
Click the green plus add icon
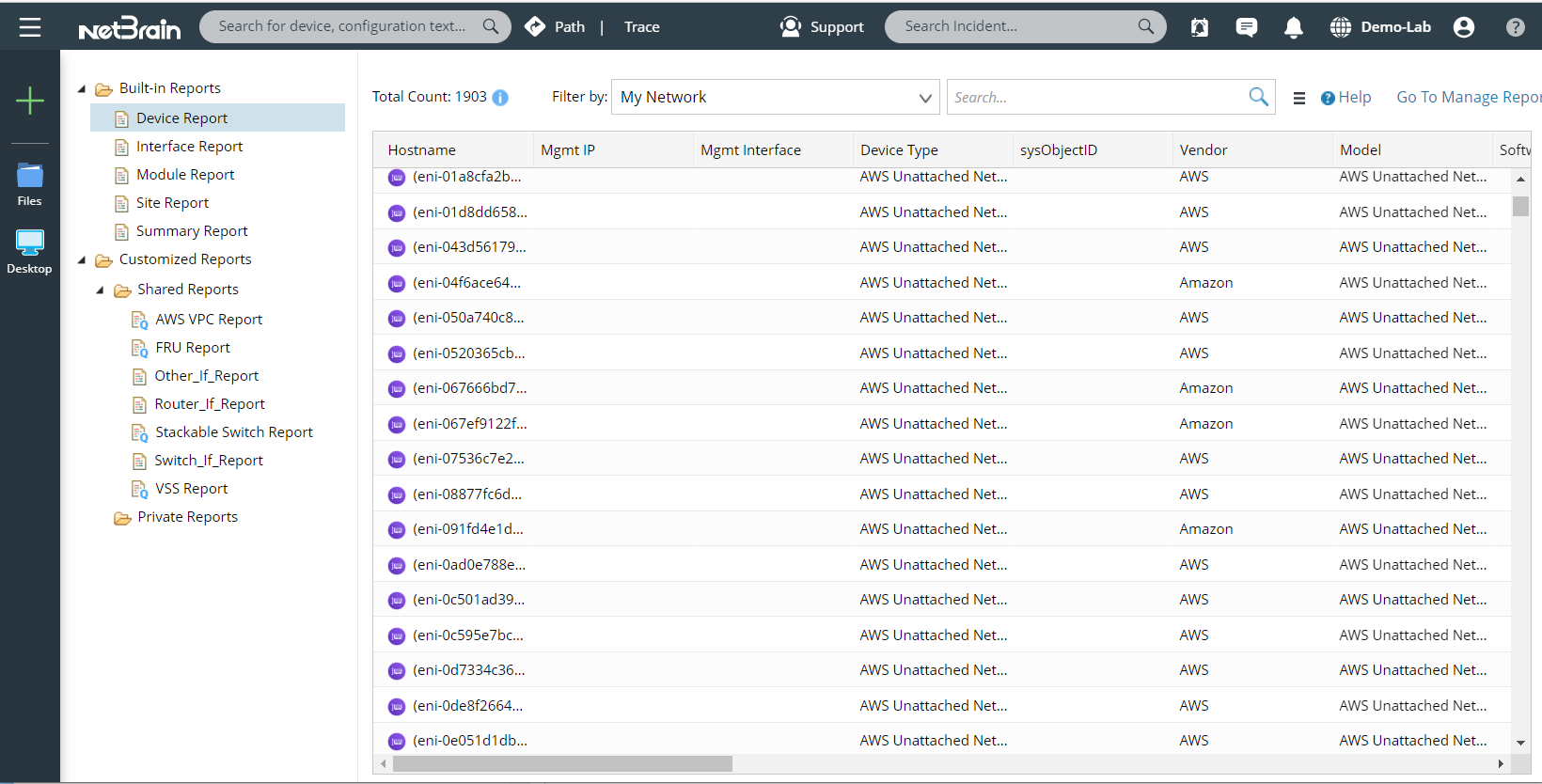click(30, 101)
